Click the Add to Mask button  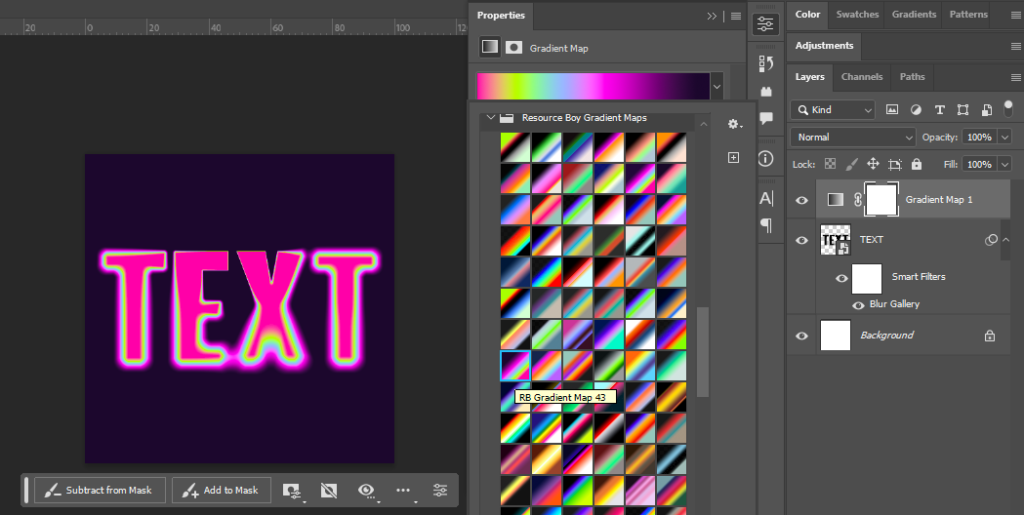tap(221, 490)
